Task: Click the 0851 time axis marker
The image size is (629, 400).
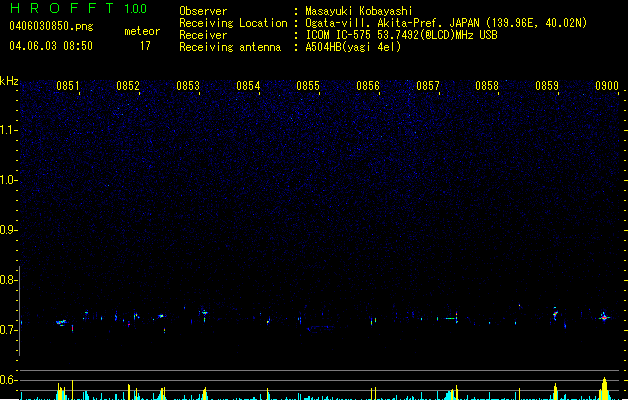Action: [67, 86]
